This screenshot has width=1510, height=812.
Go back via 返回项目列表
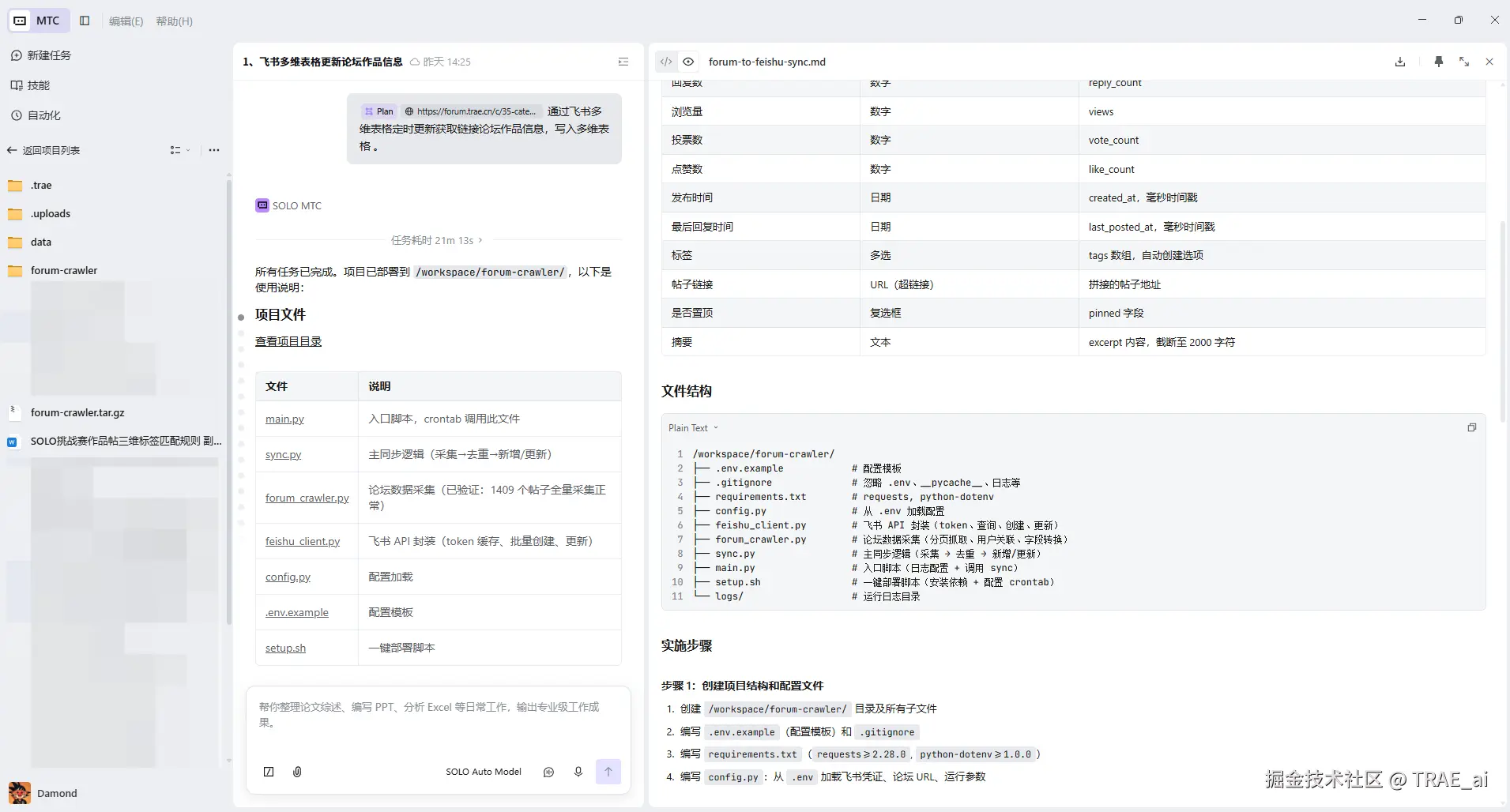click(43, 150)
